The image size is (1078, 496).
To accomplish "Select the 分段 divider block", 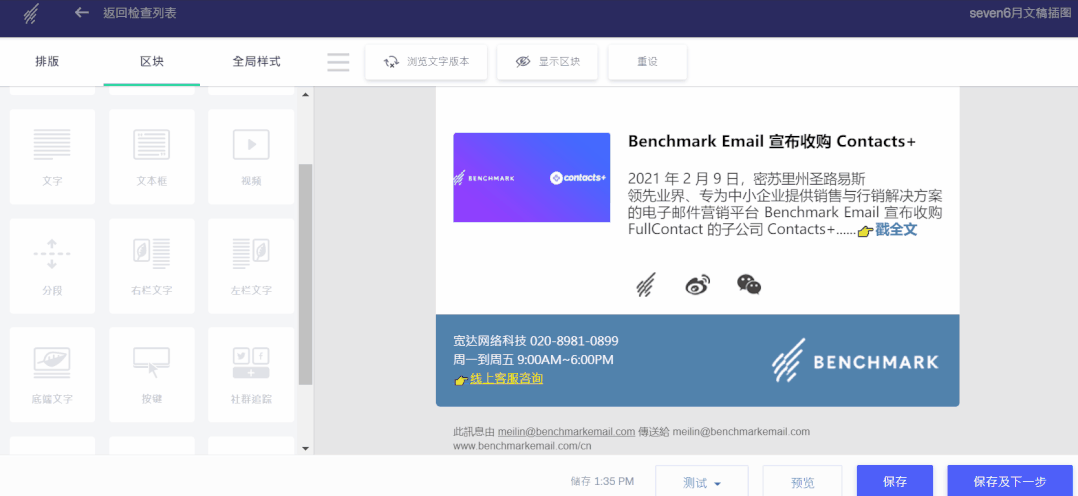I will pos(52,266).
